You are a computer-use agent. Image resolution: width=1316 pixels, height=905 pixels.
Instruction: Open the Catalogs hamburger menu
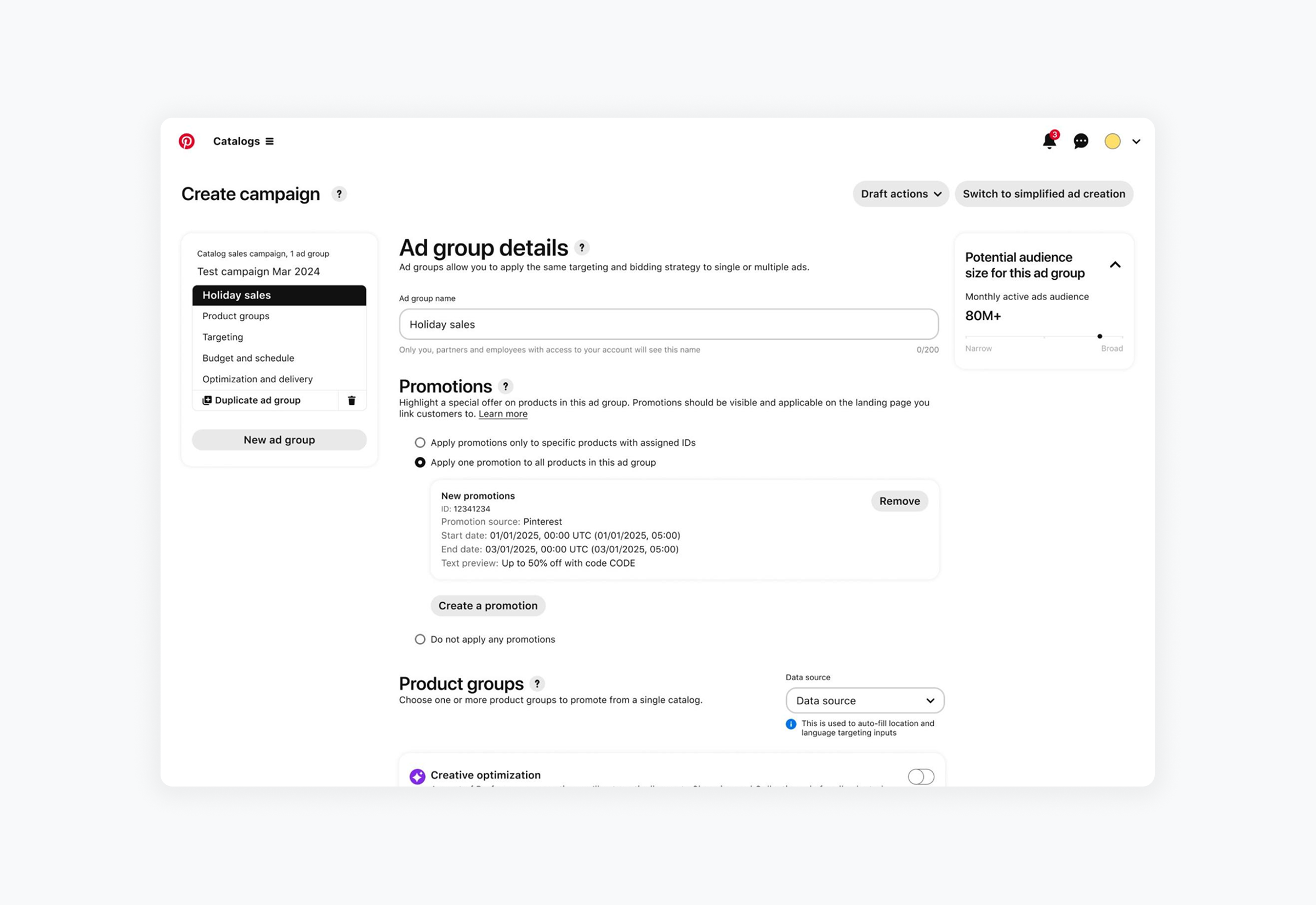click(270, 141)
